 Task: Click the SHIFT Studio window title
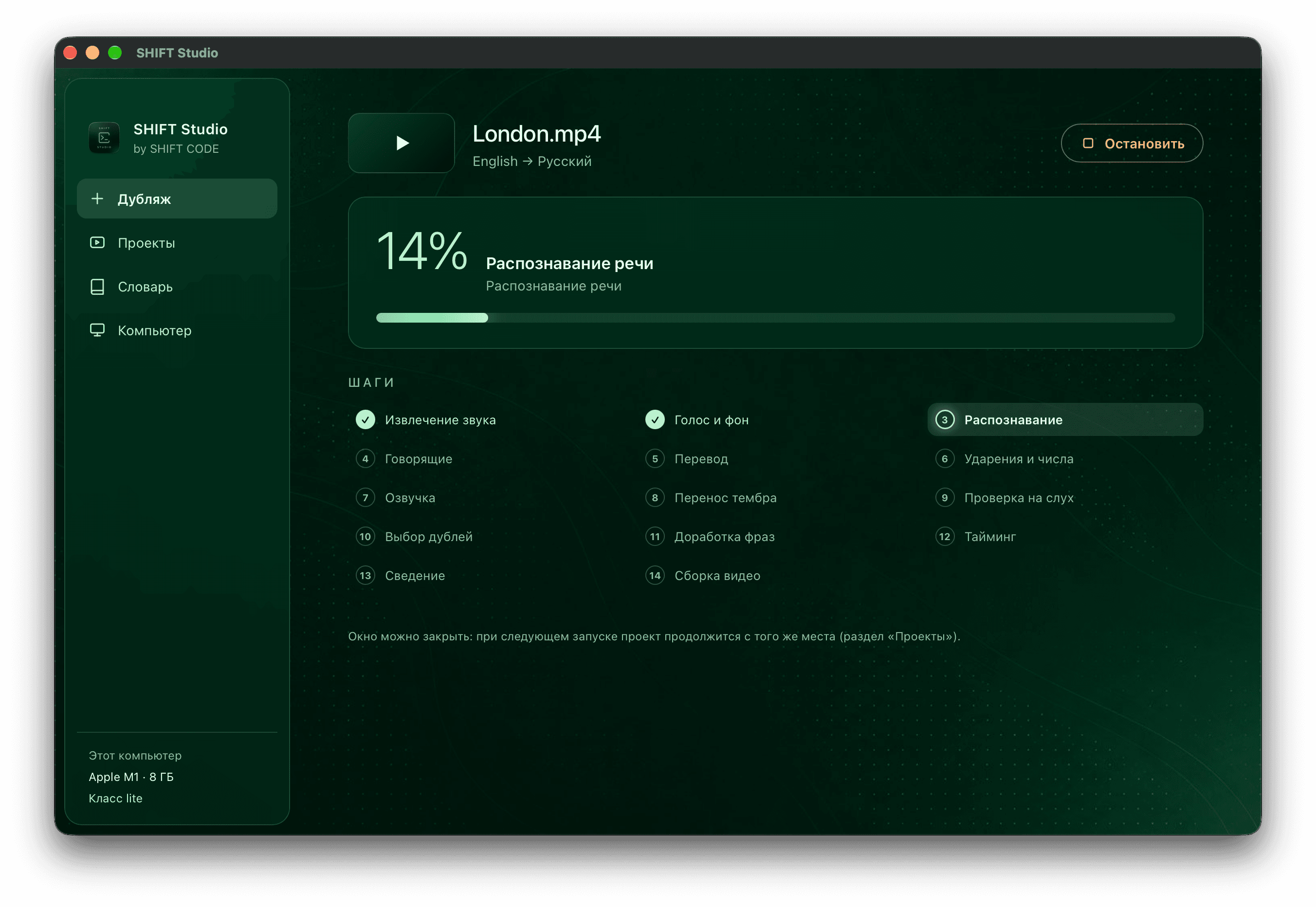pyautogui.click(x=177, y=53)
